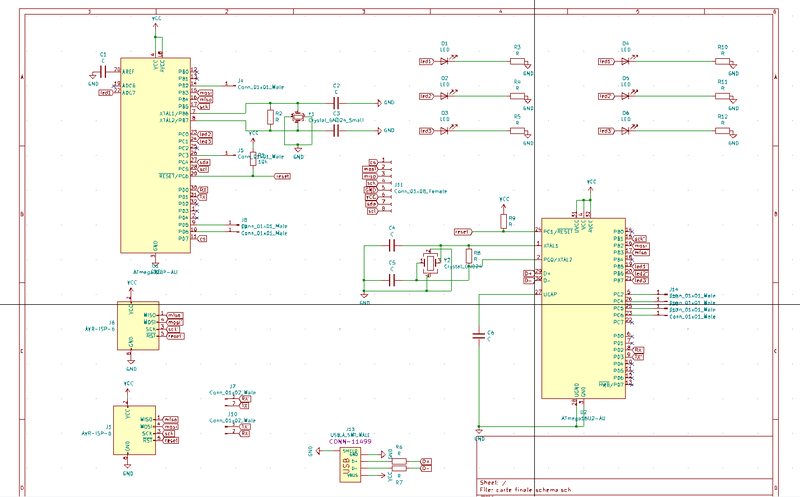Select capacitor C6 on the UCAP line
The width and height of the screenshot is (800, 497).
[x=479, y=336]
